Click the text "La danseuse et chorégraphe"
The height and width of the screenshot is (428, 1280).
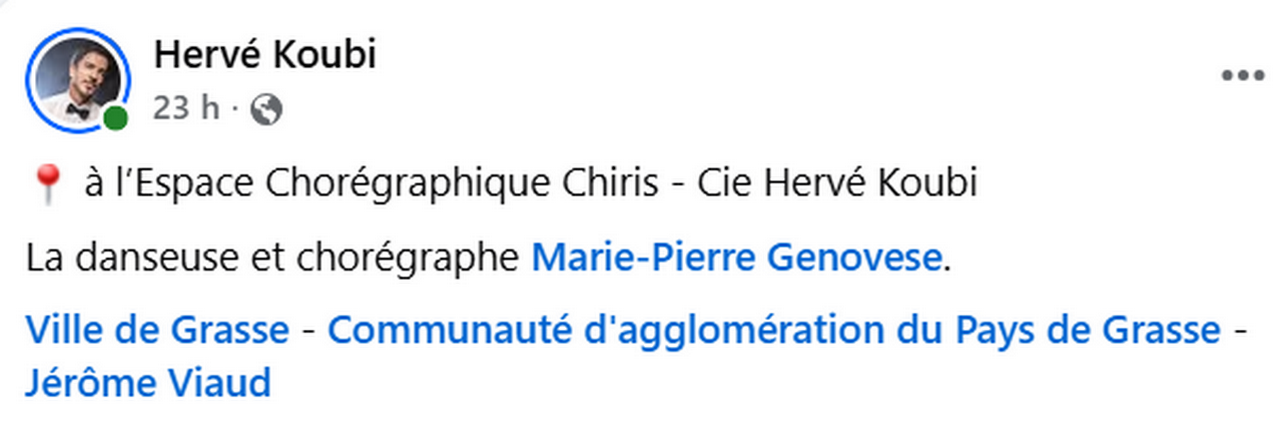(274, 258)
